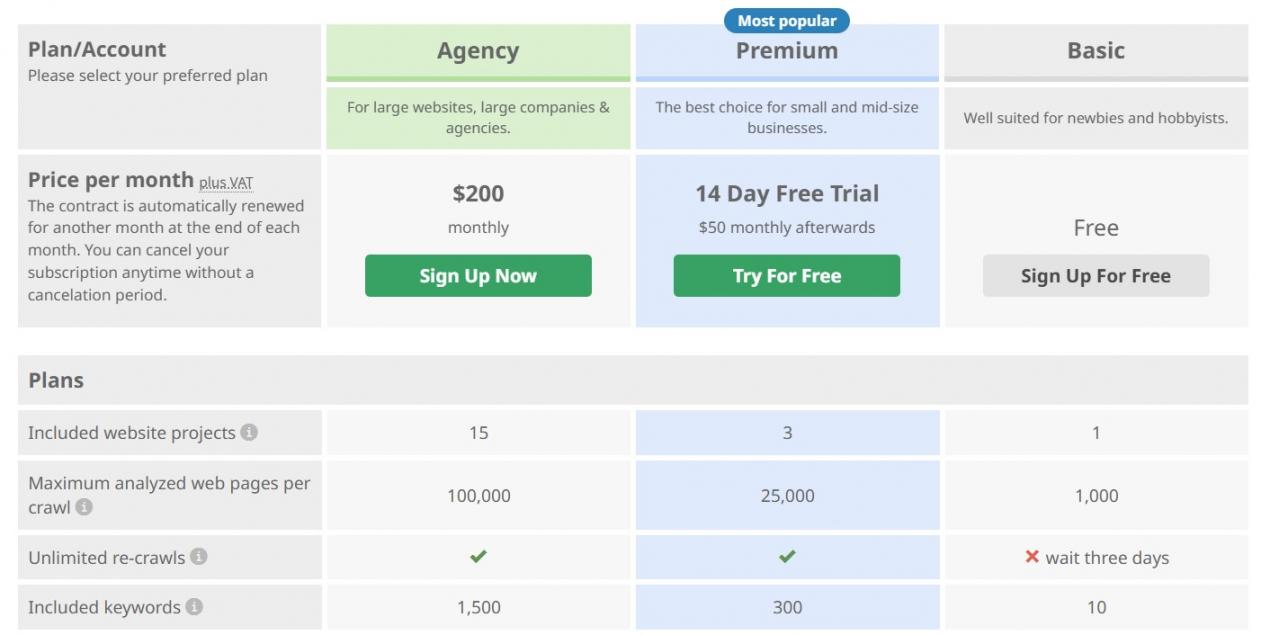The width and height of the screenshot is (1270, 635).
Task: Click the $200 Agency price
Action: coord(478,193)
